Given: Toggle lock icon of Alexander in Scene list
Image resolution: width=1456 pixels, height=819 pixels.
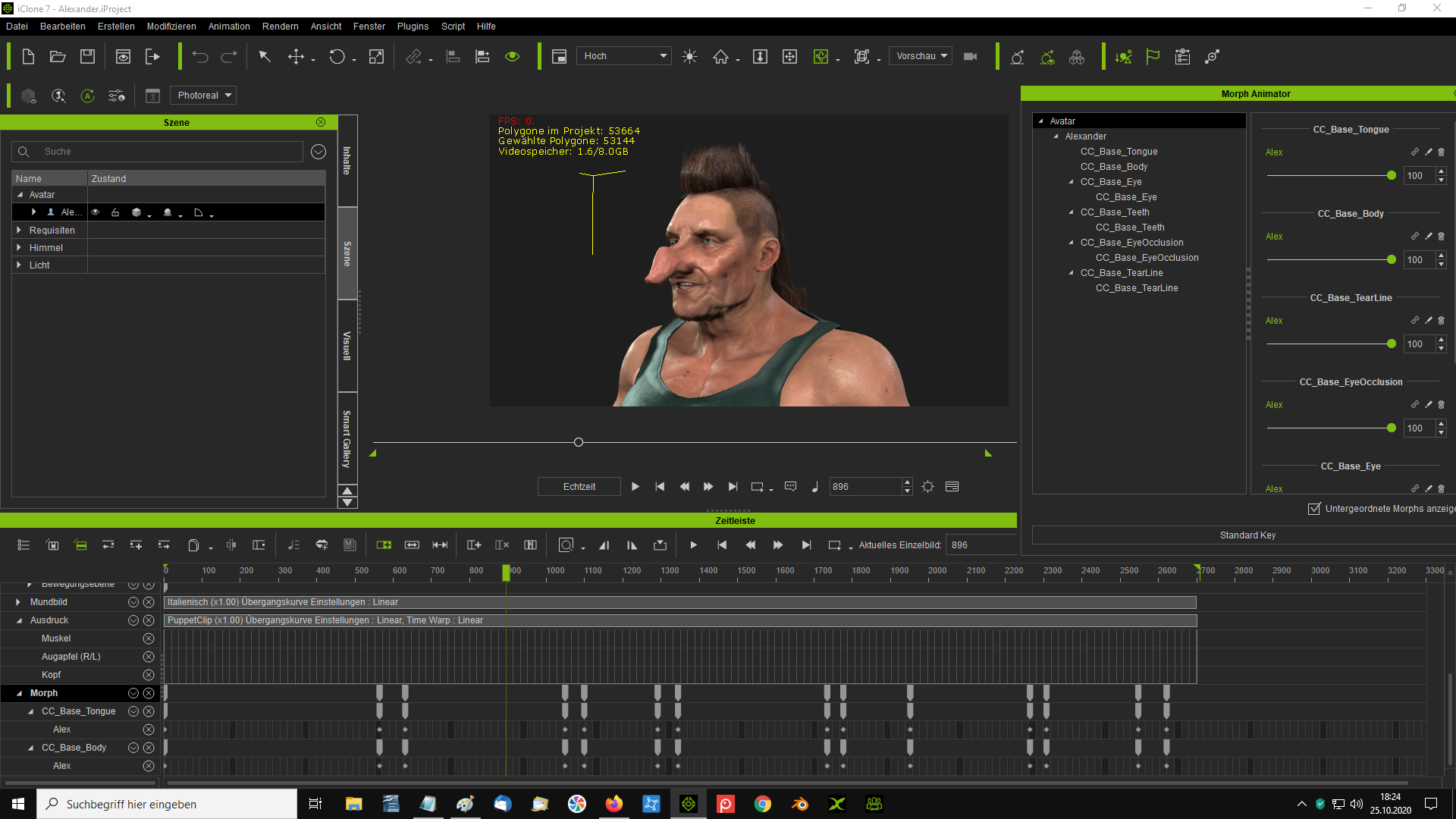Looking at the screenshot, I should click(115, 212).
